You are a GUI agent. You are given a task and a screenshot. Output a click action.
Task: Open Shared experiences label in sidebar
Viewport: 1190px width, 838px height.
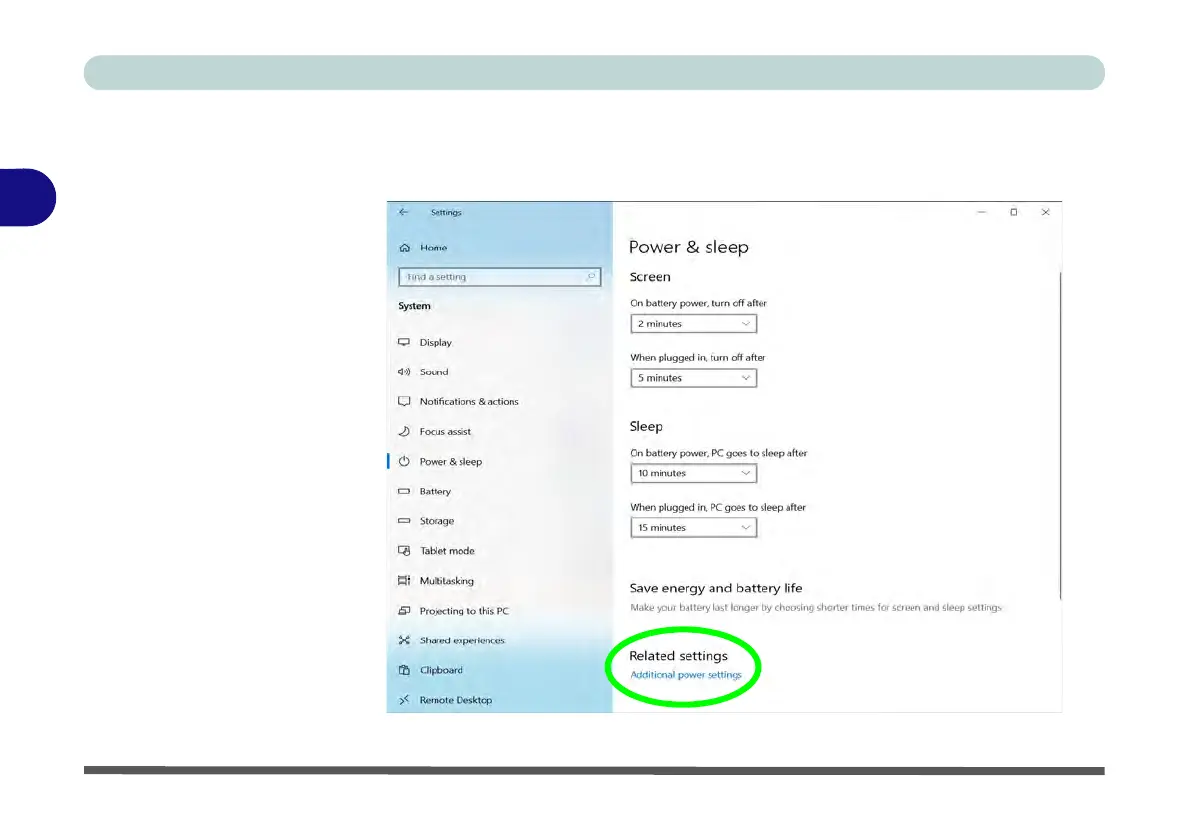coord(462,640)
